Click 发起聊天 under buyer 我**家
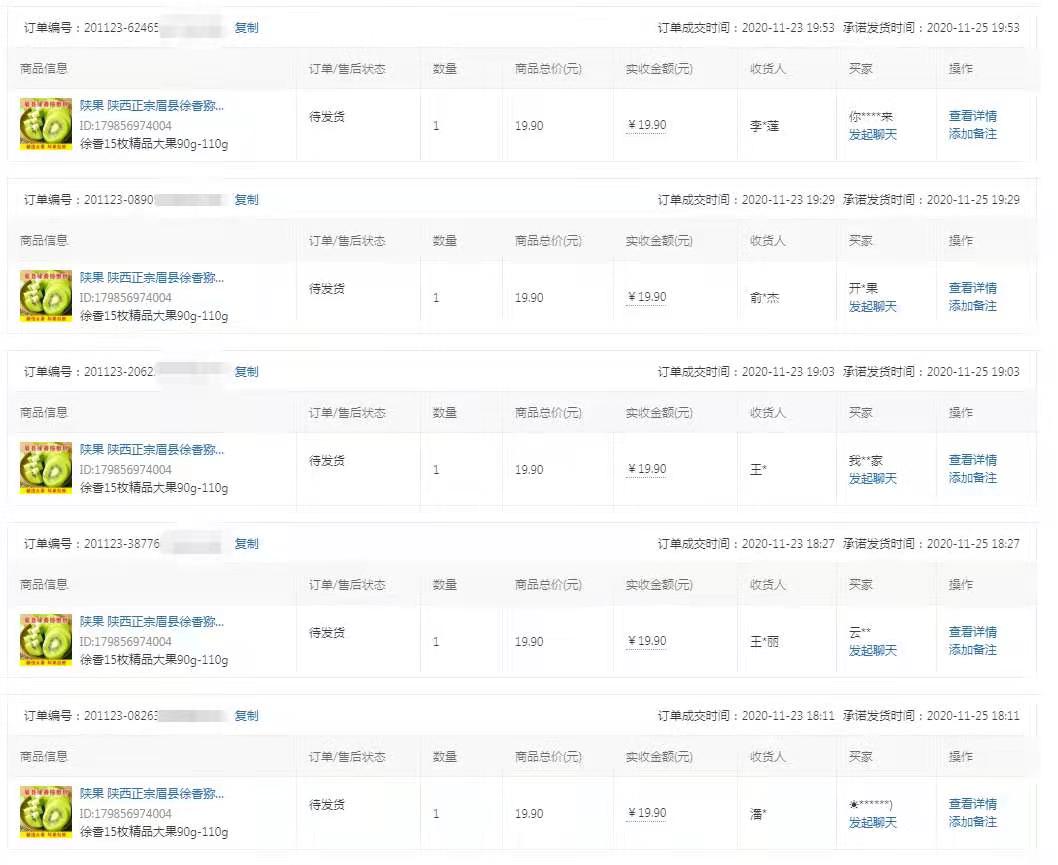 872,478
